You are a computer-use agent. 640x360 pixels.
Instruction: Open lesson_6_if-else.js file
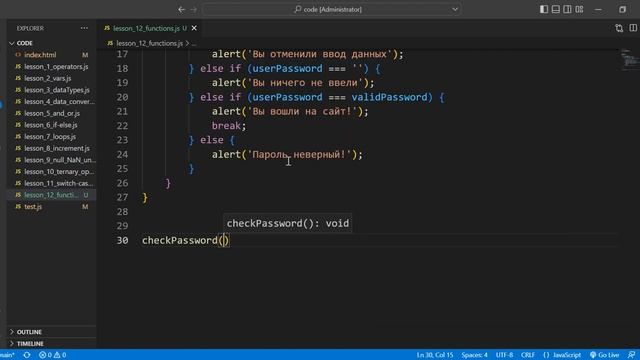[x=52, y=125]
